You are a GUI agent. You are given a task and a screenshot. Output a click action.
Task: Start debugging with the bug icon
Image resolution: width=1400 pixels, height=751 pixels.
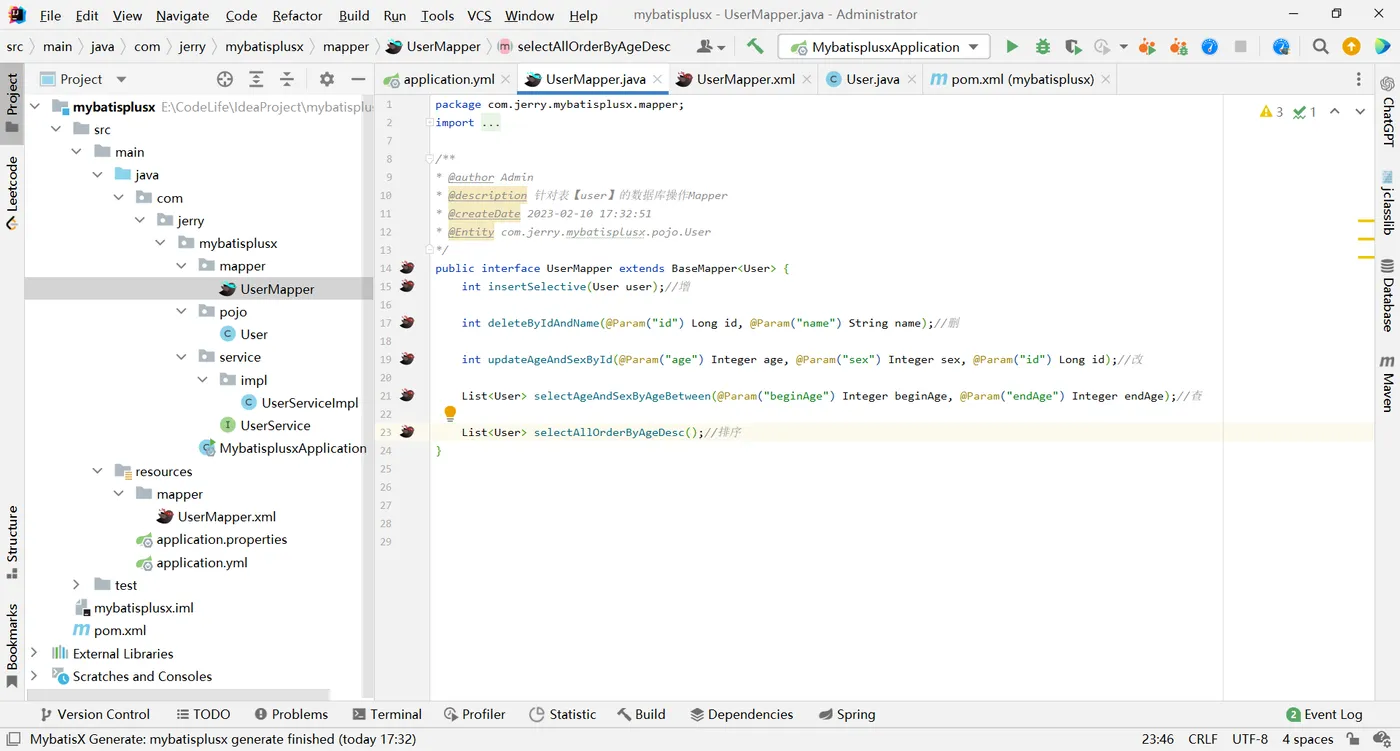(1043, 46)
